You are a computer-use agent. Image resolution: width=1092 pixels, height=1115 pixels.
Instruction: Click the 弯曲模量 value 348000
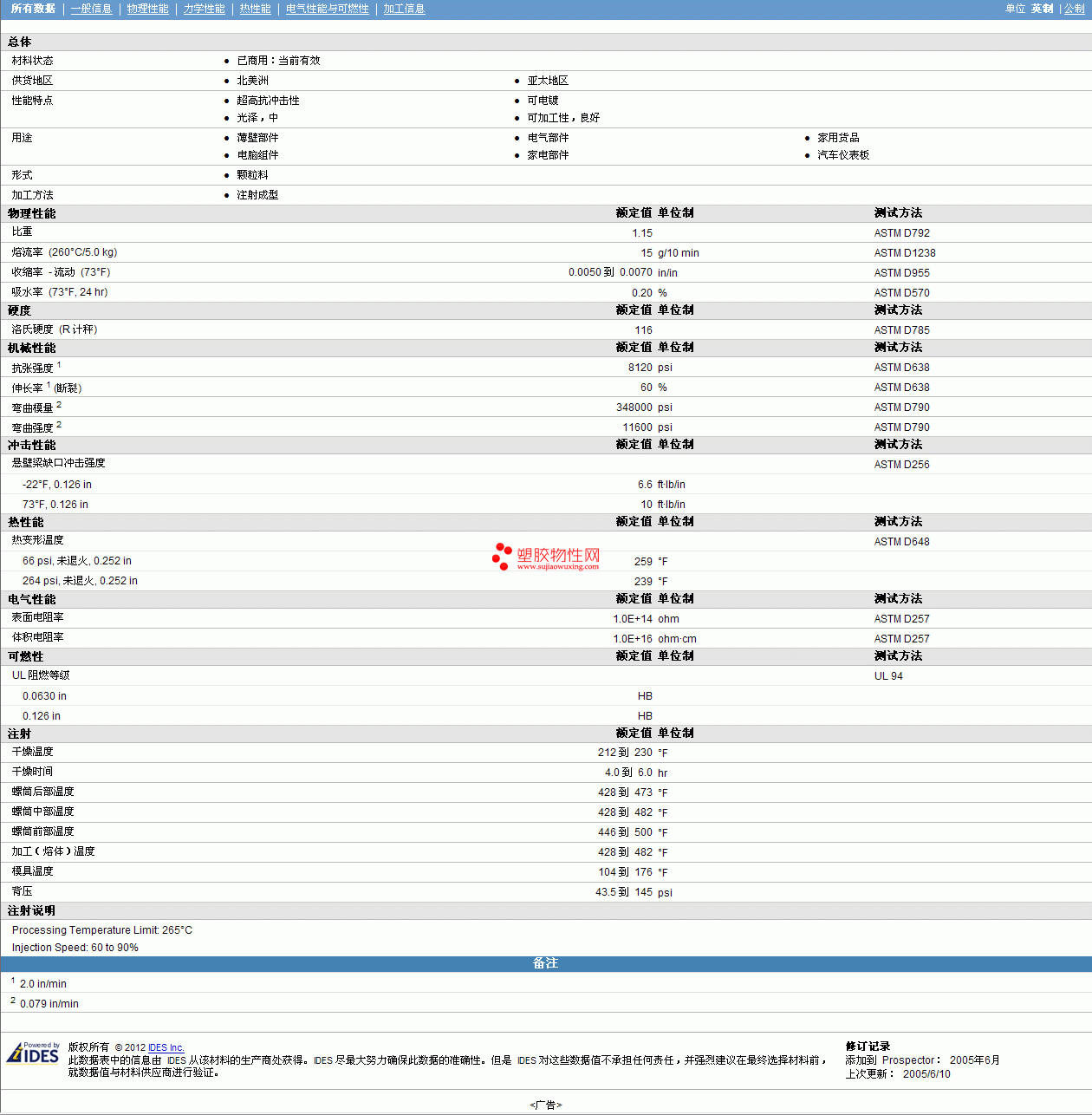pyautogui.click(x=634, y=408)
